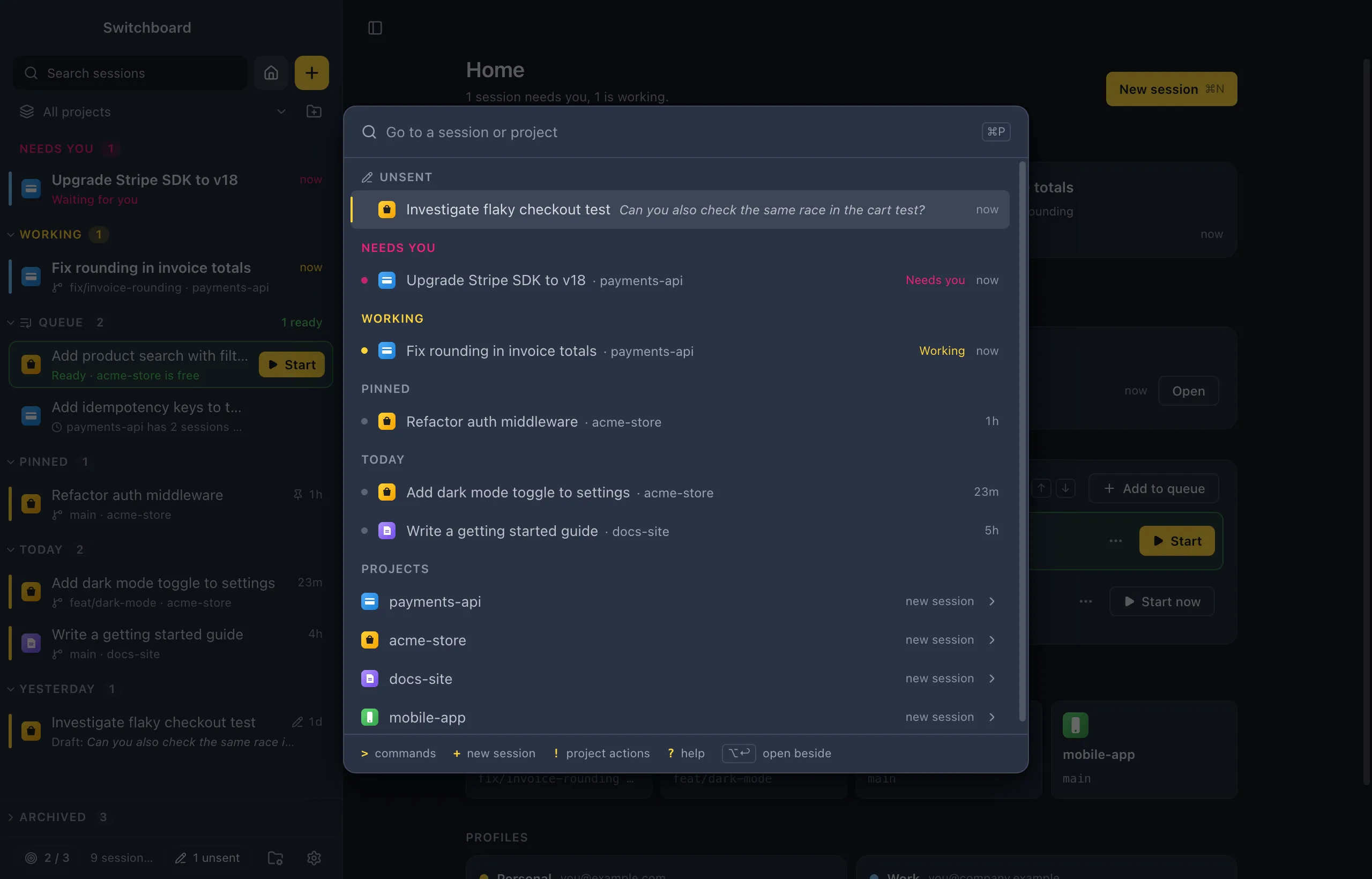The height and width of the screenshot is (879, 1372).
Task: Click the docs-site project icon in palette
Action: click(x=370, y=679)
